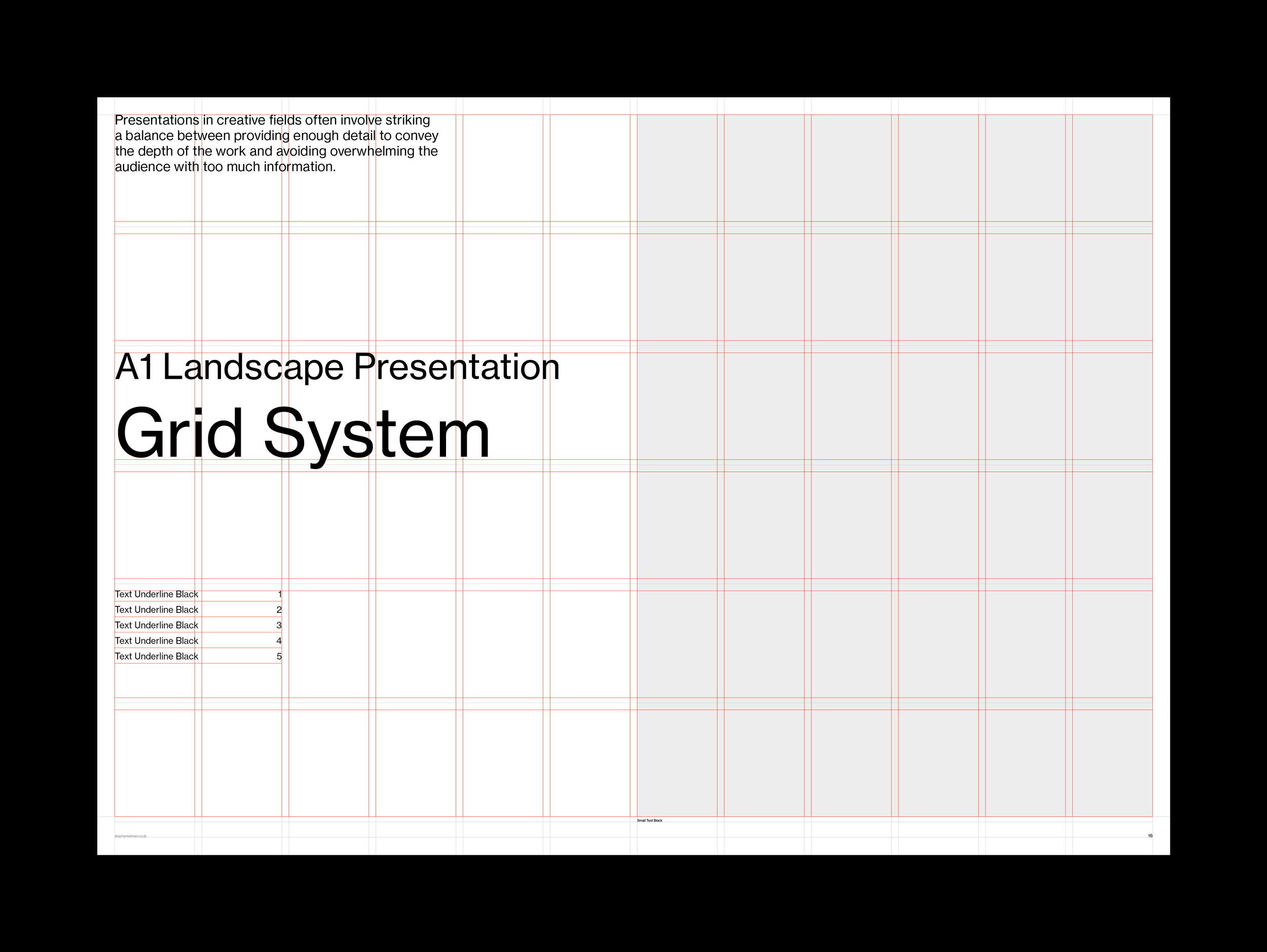The image size is (1267, 952).
Task: Click fifth 'Text Underline Black' row
Action: [157, 656]
